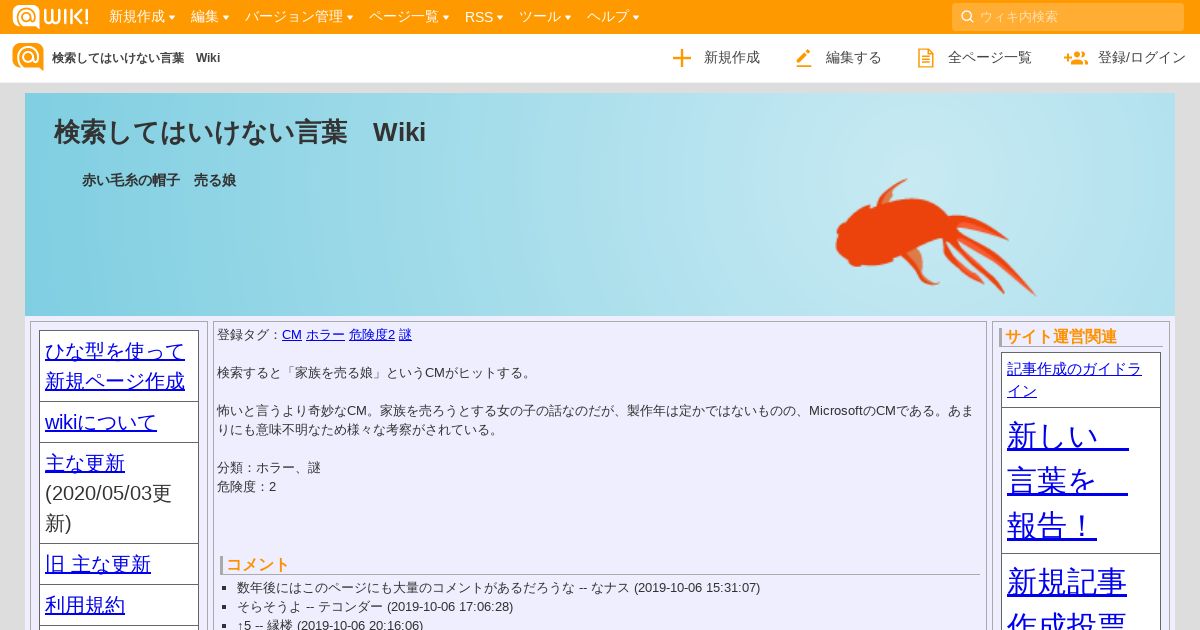Open the RSS dropdown menu
This screenshot has height=630, width=1200.
pyautogui.click(x=484, y=16)
